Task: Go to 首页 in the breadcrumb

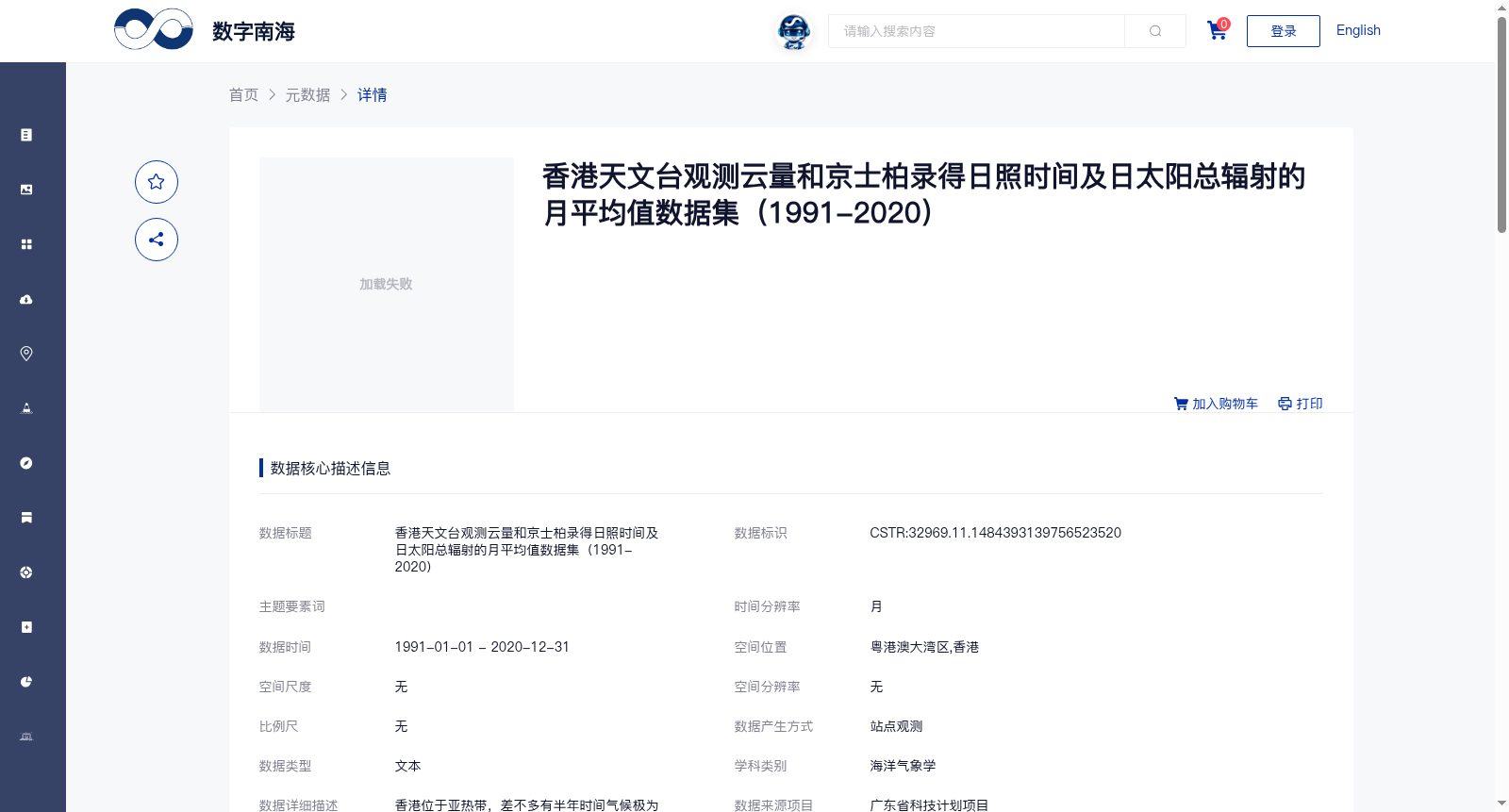Action: (243, 95)
